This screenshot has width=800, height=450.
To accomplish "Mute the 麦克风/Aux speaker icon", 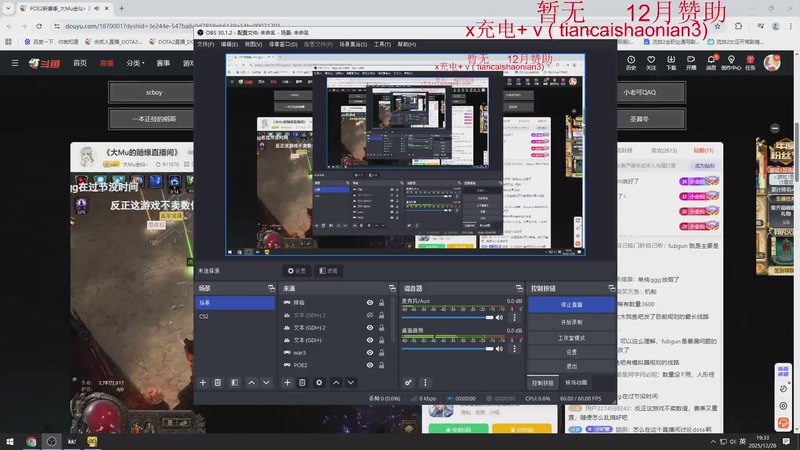I will point(499,317).
